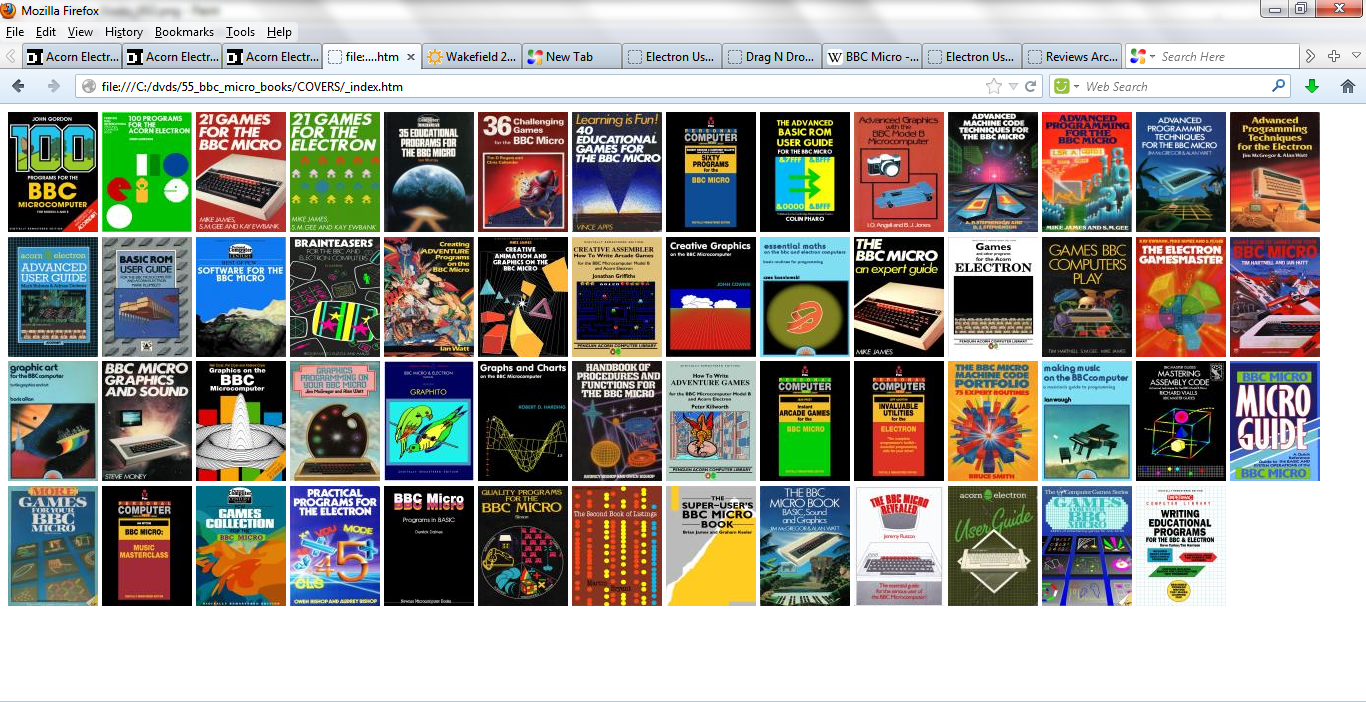Open the View menu
This screenshot has height=702, width=1366.
click(x=80, y=32)
